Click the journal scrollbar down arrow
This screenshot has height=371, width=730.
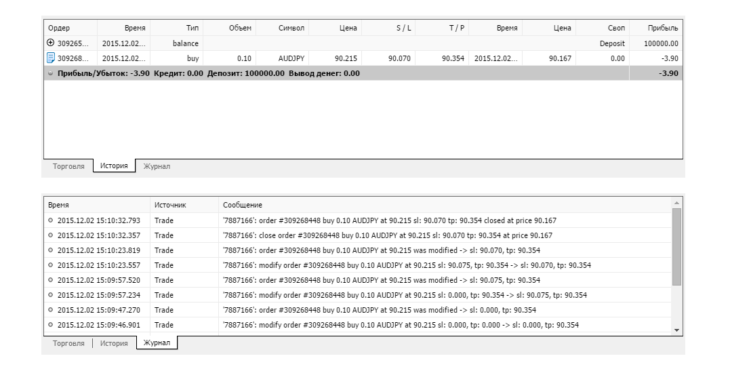pos(677,330)
